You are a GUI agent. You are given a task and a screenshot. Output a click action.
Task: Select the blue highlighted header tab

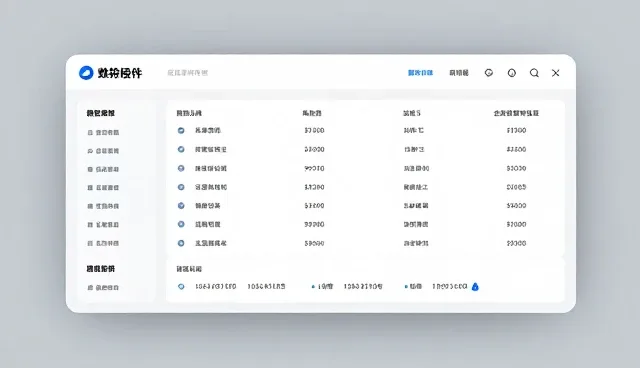pyautogui.click(x=420, y=73)
